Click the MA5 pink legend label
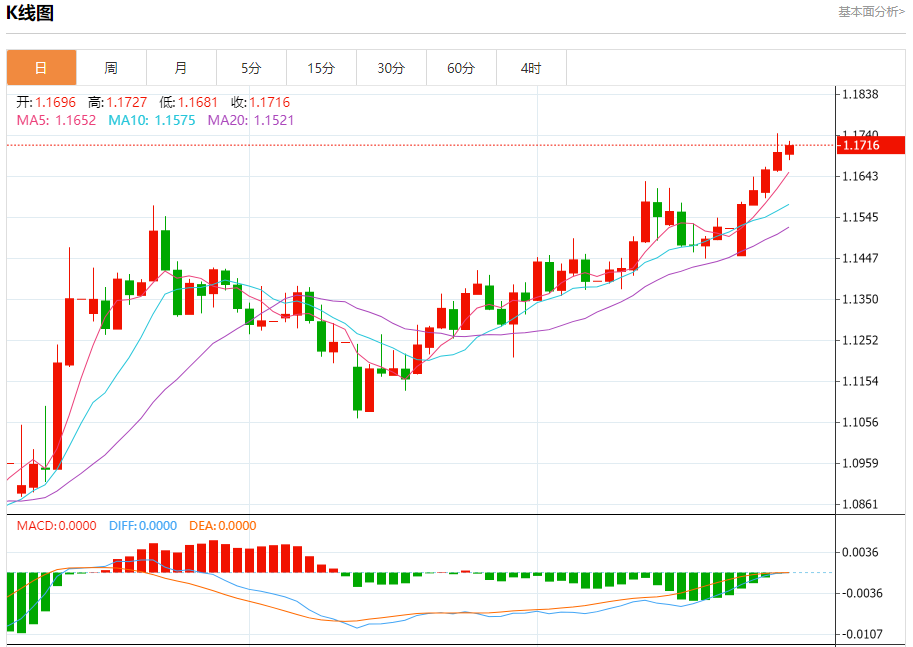 pyautogui.click(x=56, y=121)
